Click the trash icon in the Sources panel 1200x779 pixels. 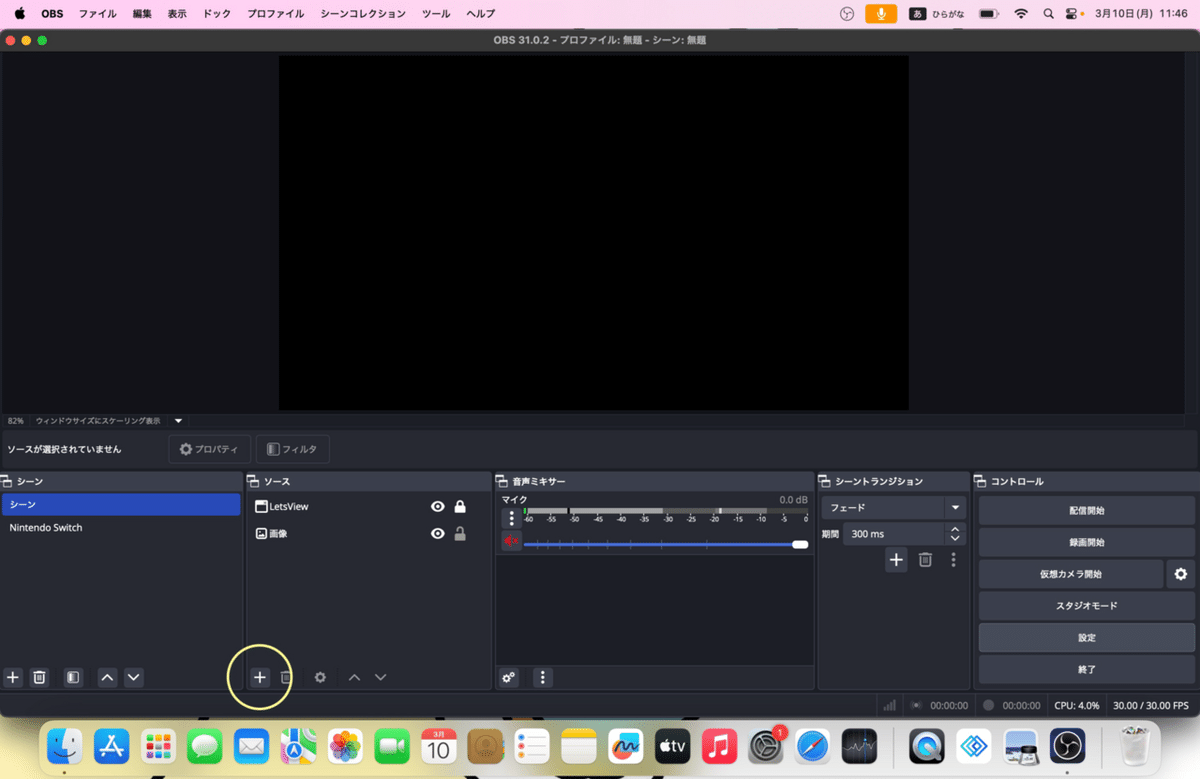tap(286, 677)
